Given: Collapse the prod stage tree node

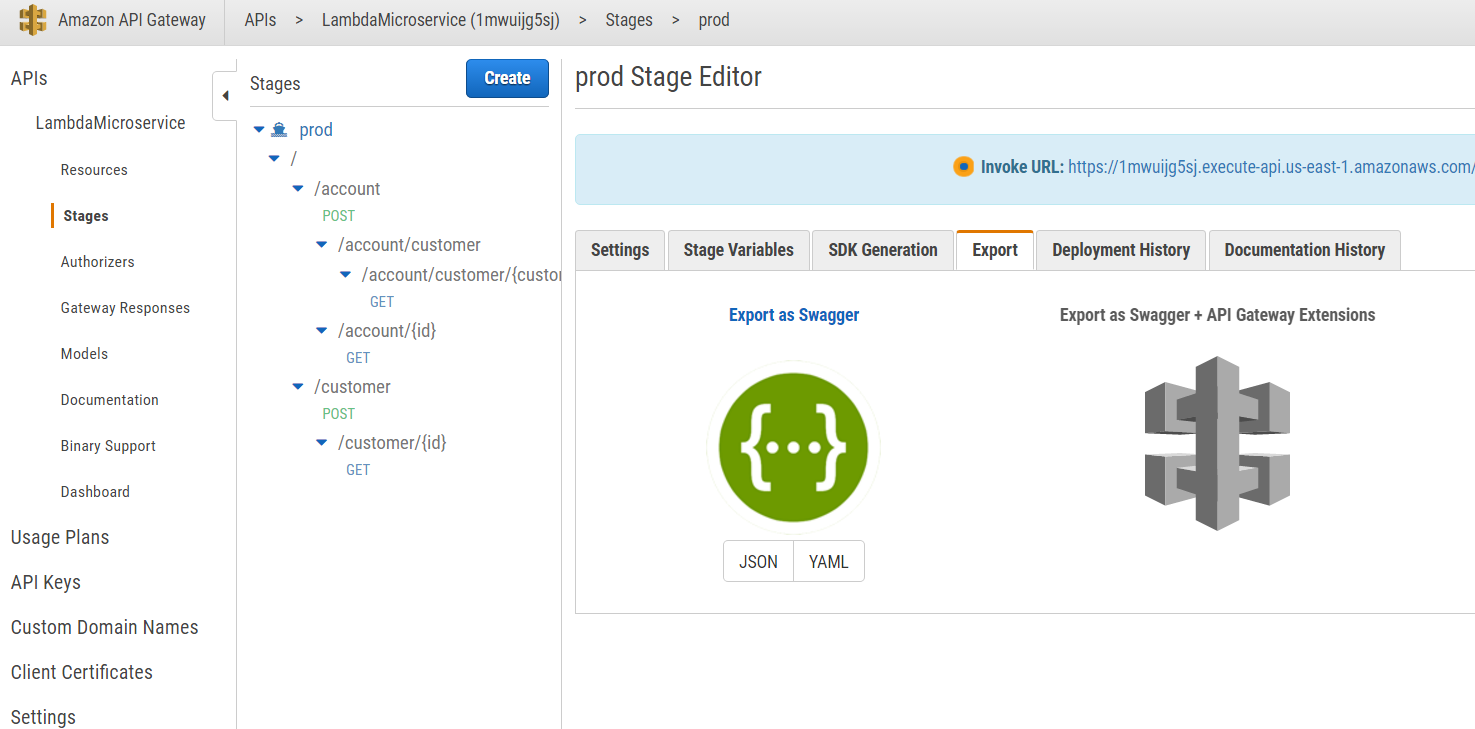Looking at the screenshot, I should (259, 130).
